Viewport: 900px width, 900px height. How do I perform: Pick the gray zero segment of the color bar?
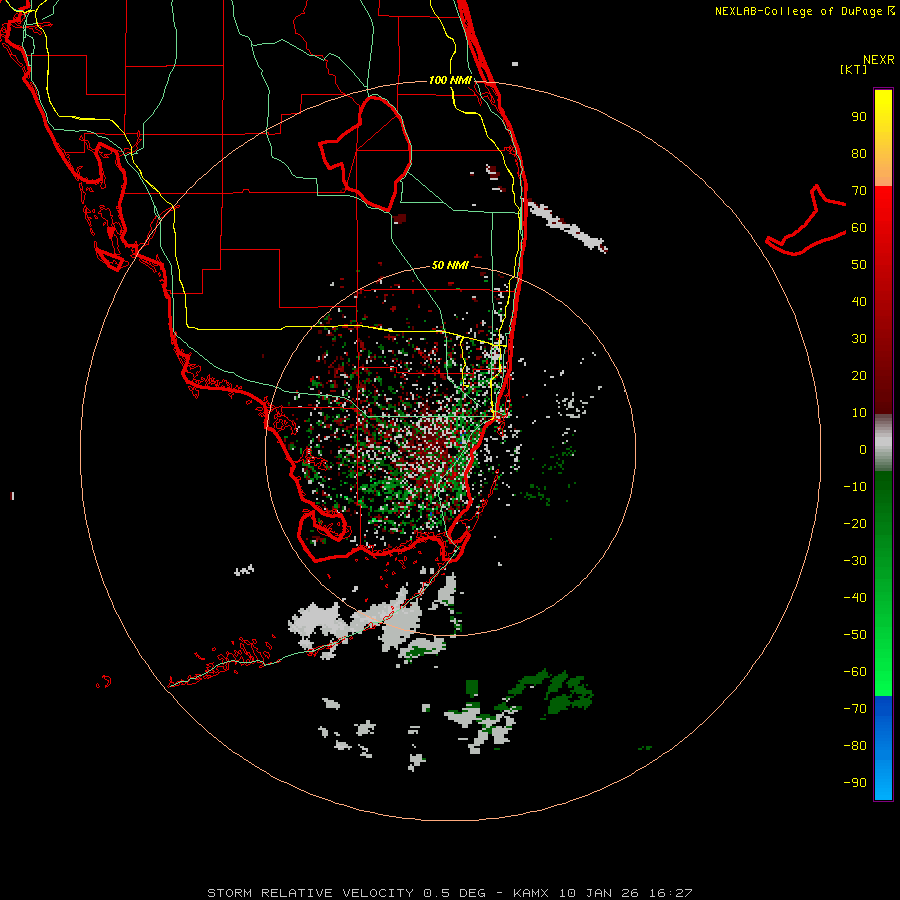click(883, 443)
